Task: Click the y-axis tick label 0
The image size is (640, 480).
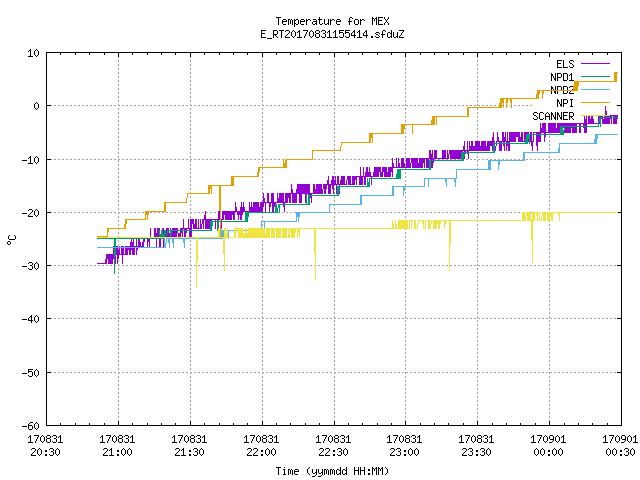Action: pyautogui.click(x=36, y=106)
